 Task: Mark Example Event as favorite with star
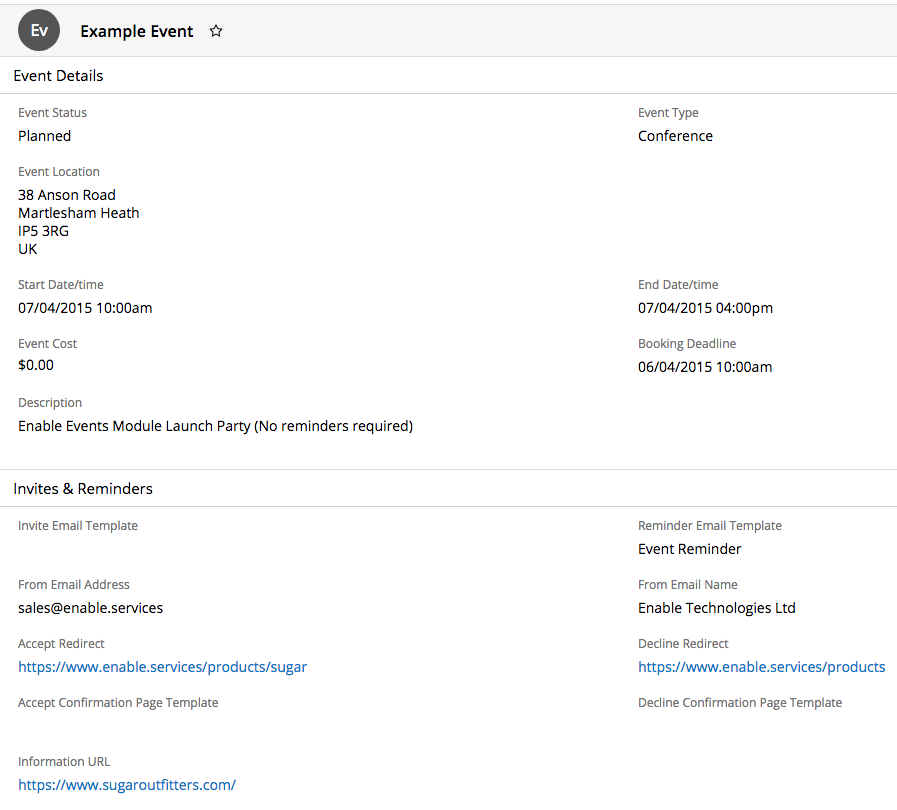pos(216,31)
